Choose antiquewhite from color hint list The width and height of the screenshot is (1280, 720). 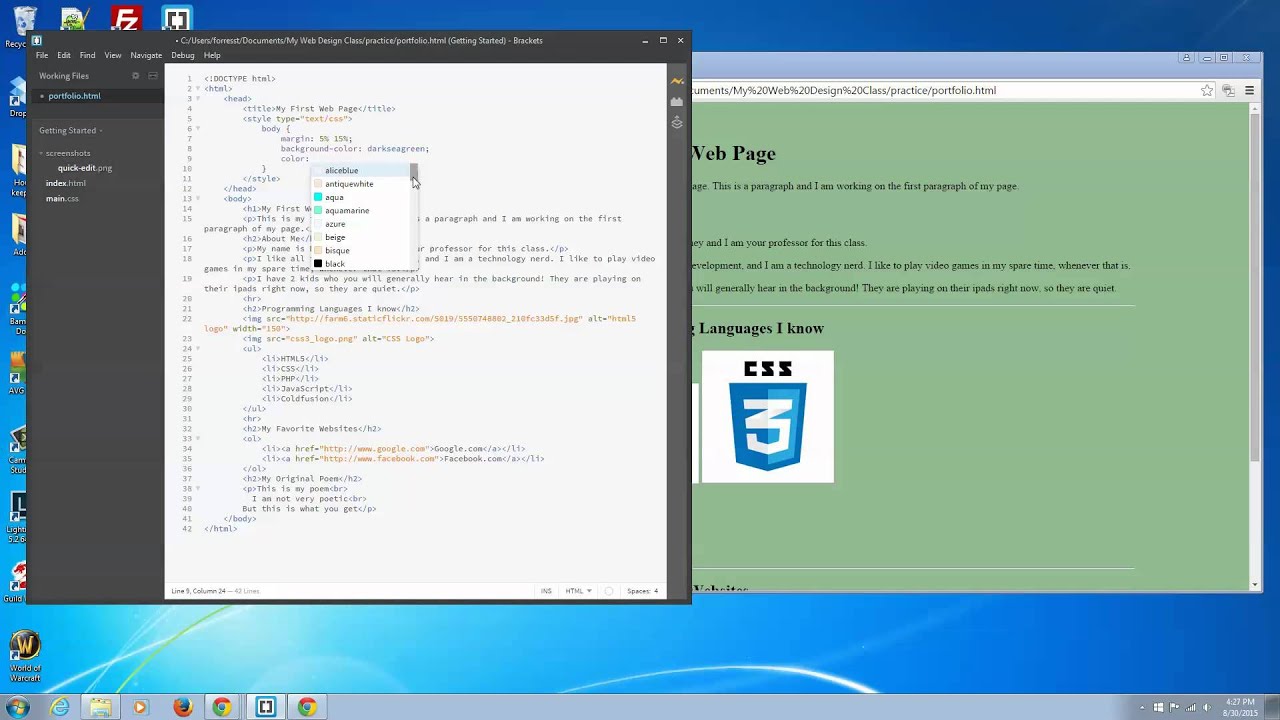[x=361, y=184]
